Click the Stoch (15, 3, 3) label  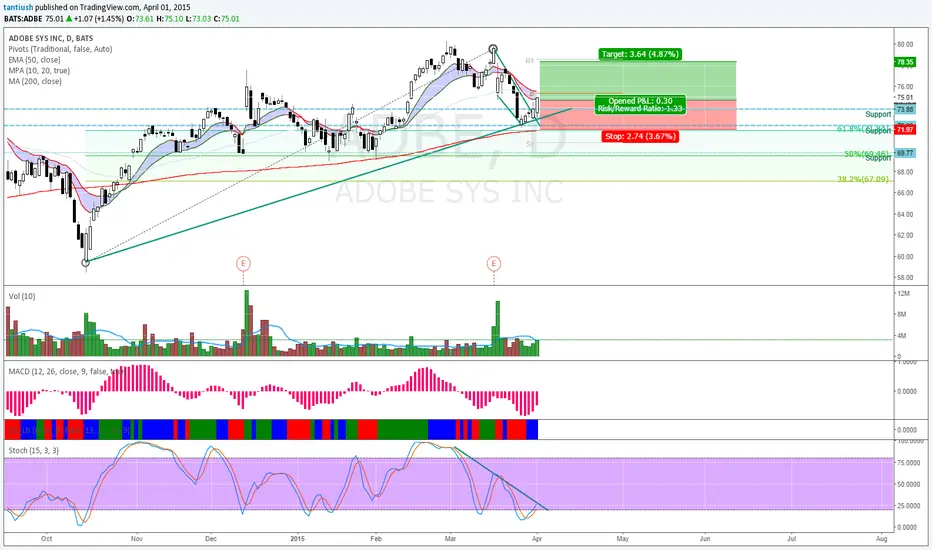pos(34,450)
